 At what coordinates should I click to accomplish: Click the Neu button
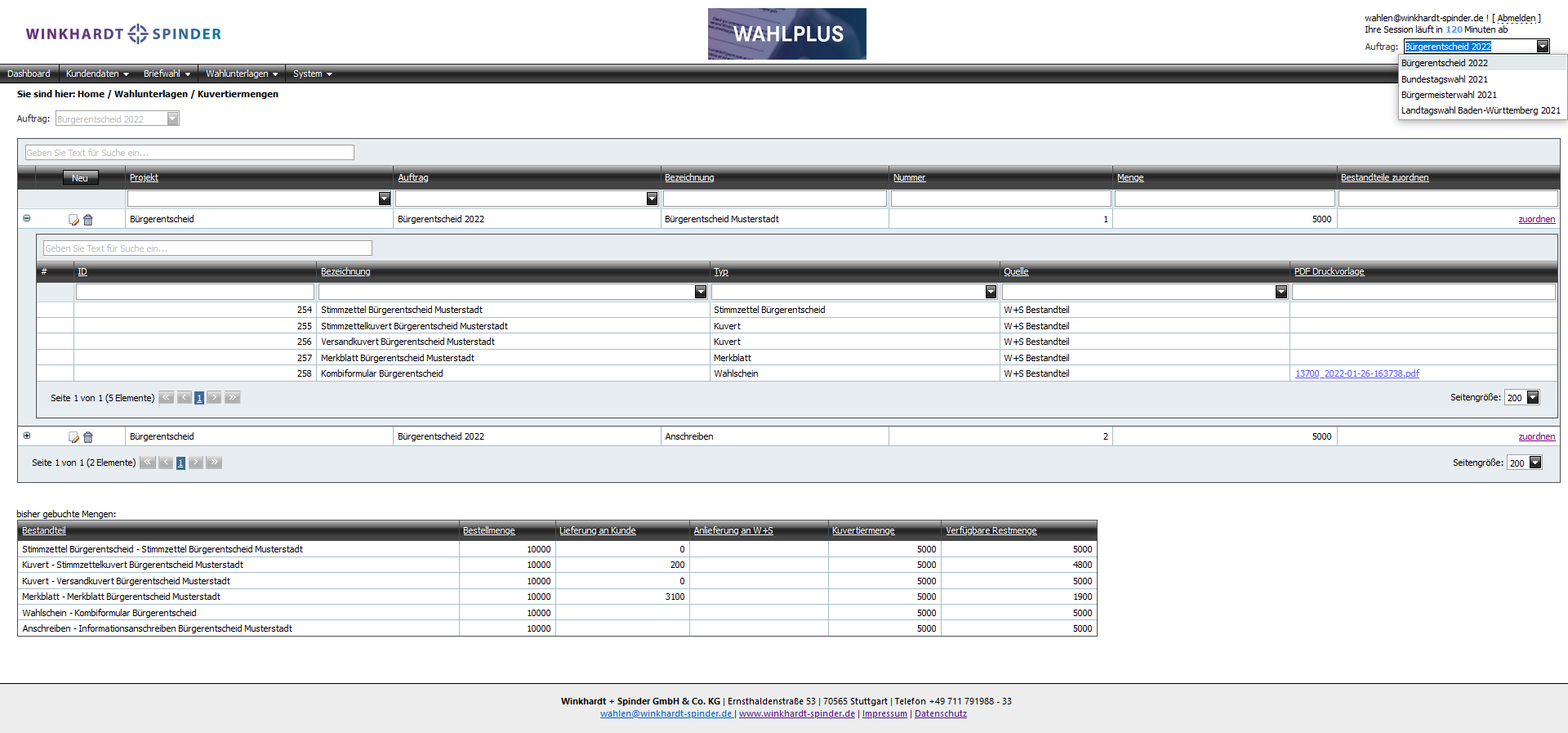pyautogui.click(x=80, y=177)
